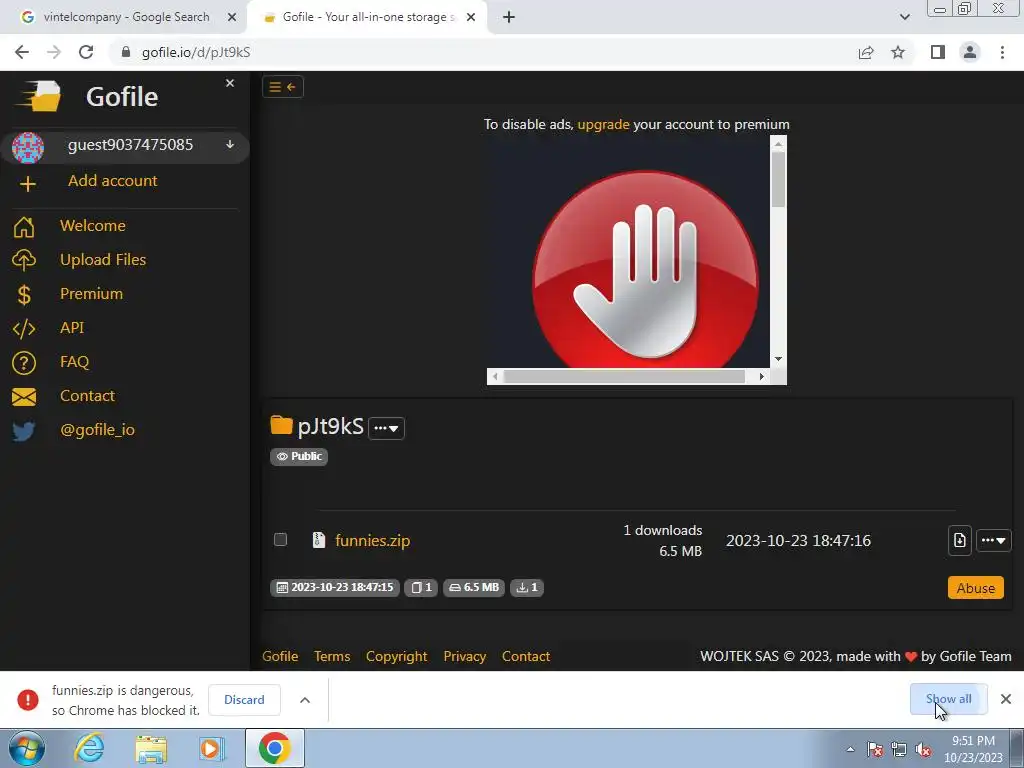1024x768 pixels.
Task: Close the Gofile sidebar with X
Action: pyautogui.click(x=230, y=83)
